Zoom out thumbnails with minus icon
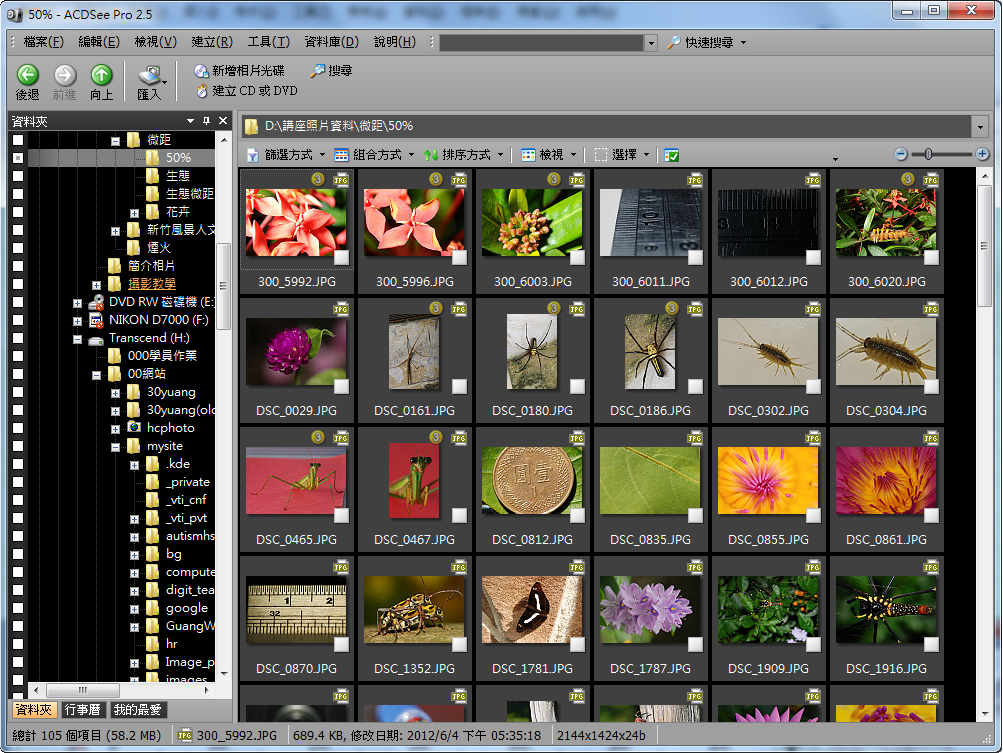The height and width of the screenshot is (753, 1003). pos(901,154)
